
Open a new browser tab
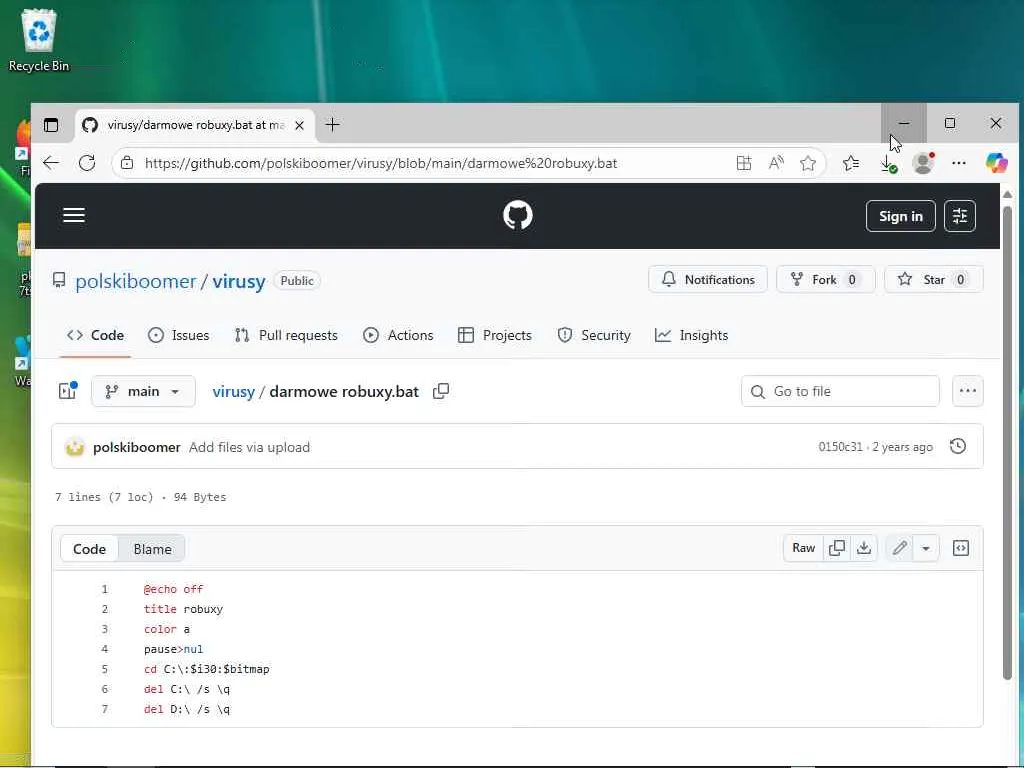point(332,125)
